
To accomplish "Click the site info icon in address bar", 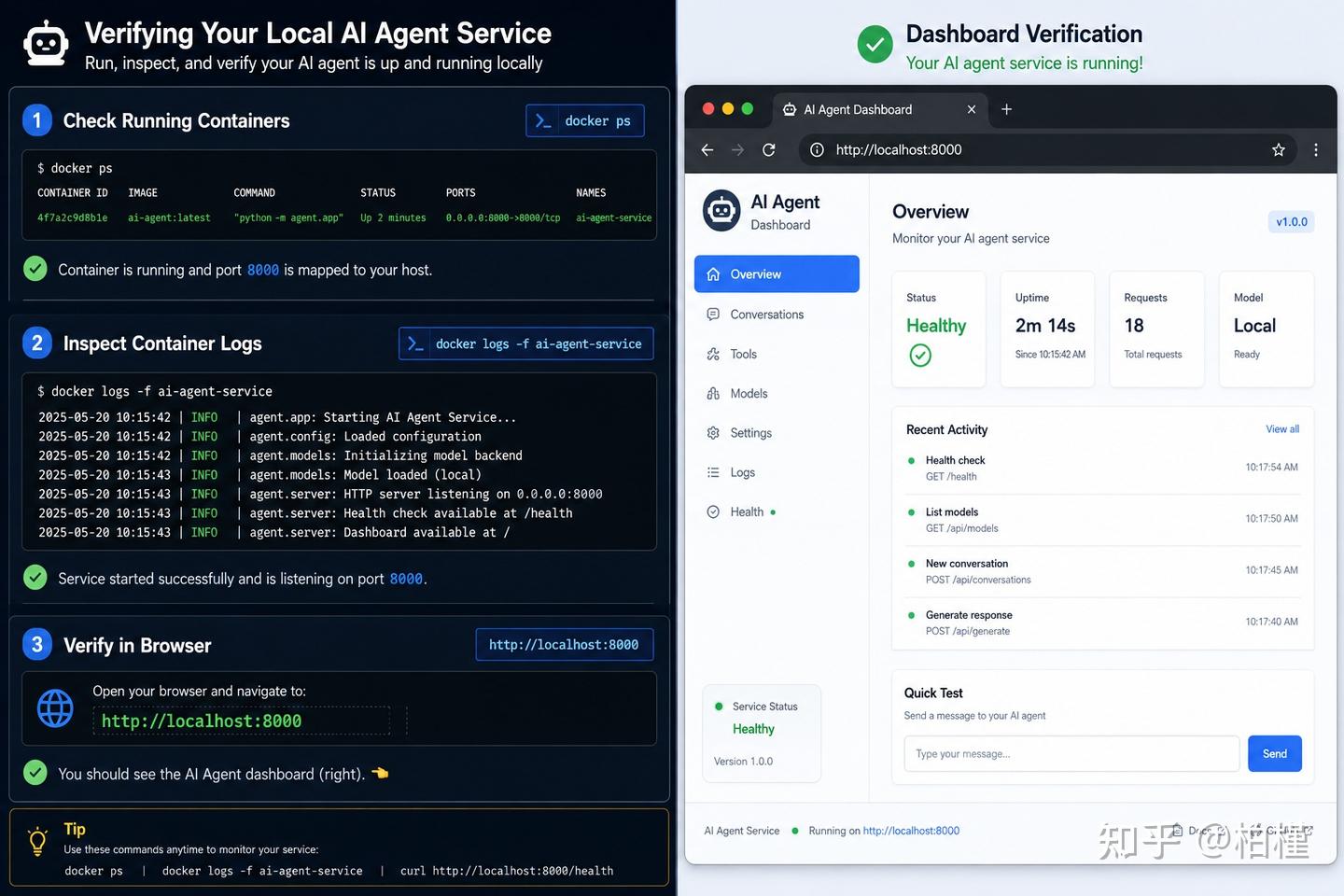I will (x=817, y=149).
